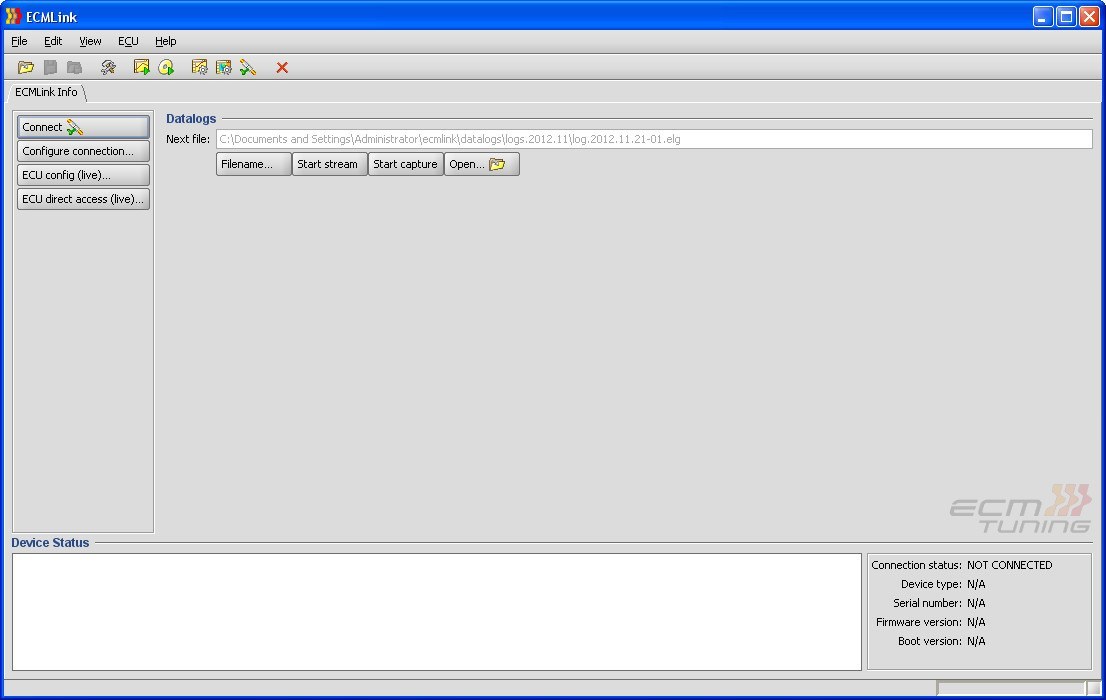Switch to the ECMLink Info tab
This screenshot has width=1106, height=700.
[47, 92]
